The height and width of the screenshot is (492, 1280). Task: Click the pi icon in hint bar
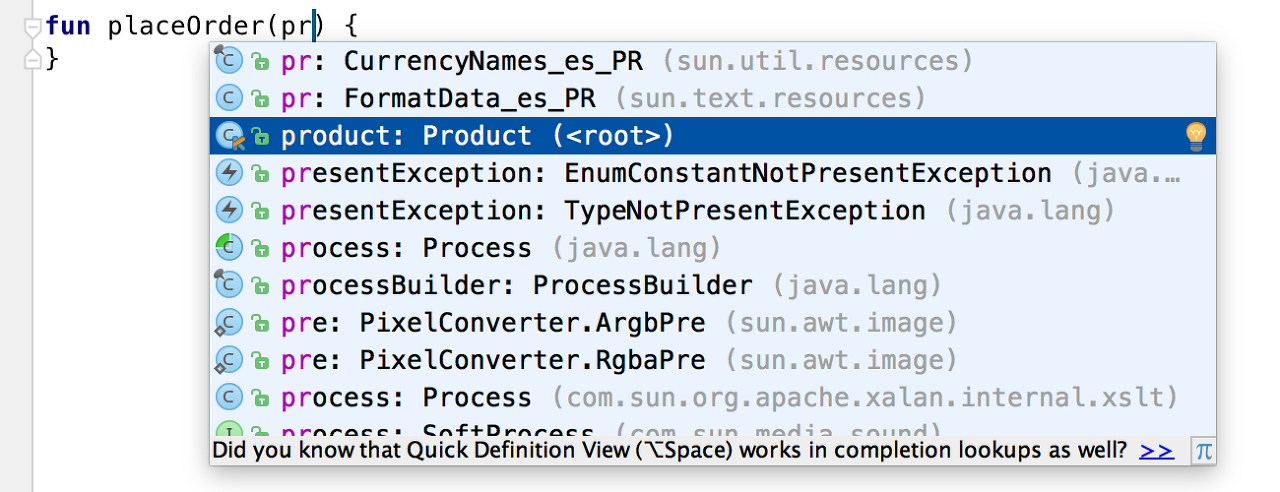point(1204,451)
